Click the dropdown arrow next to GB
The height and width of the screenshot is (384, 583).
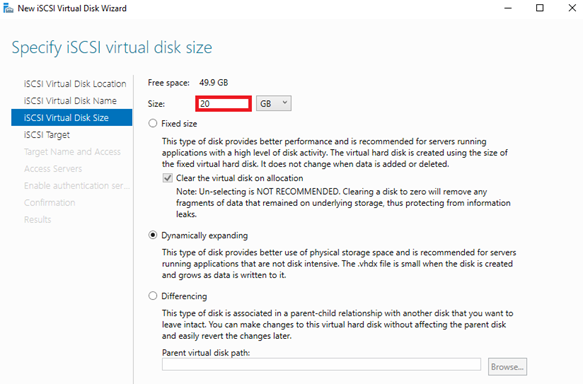[285, 103]
